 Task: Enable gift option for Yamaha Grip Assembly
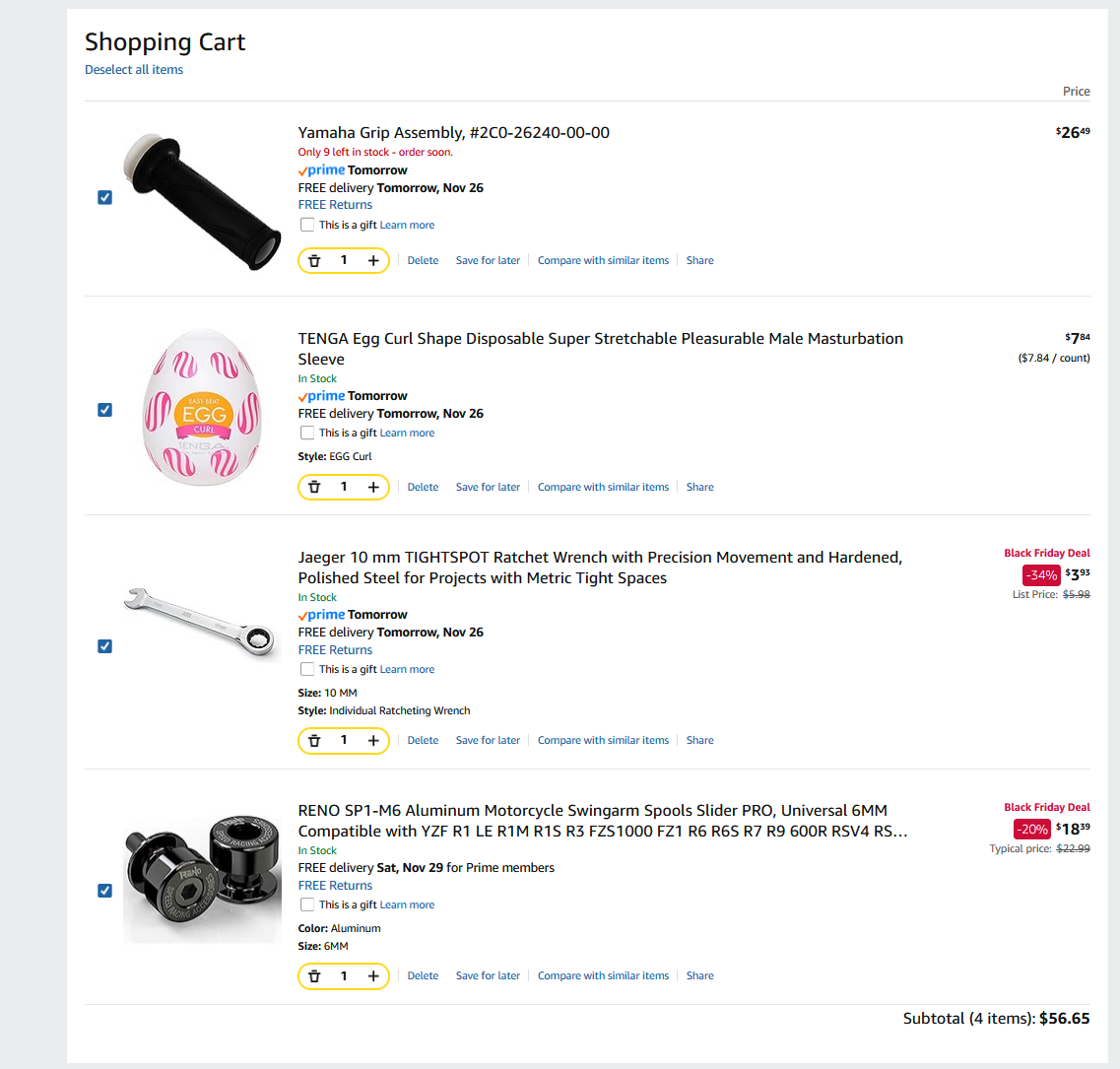[307, 225]
